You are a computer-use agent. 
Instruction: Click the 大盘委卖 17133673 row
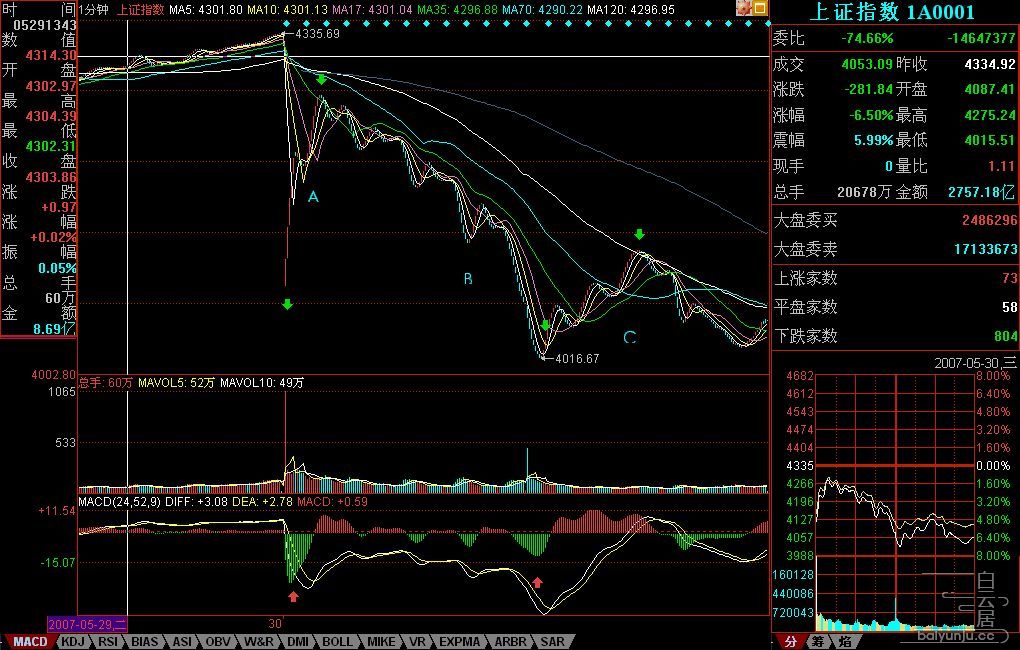tap(895, 249)
